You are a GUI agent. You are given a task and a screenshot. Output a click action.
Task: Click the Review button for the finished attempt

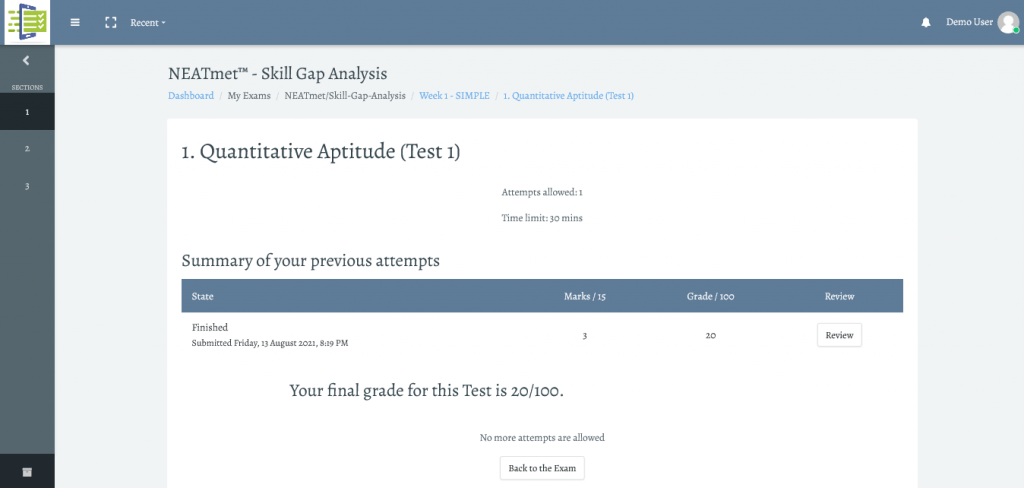839,335
